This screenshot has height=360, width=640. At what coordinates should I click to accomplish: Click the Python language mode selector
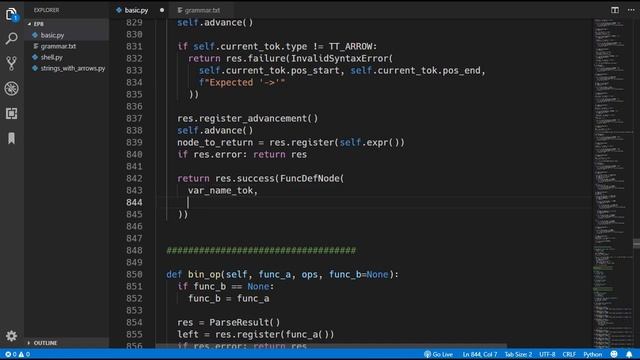[x=593, y=354]
